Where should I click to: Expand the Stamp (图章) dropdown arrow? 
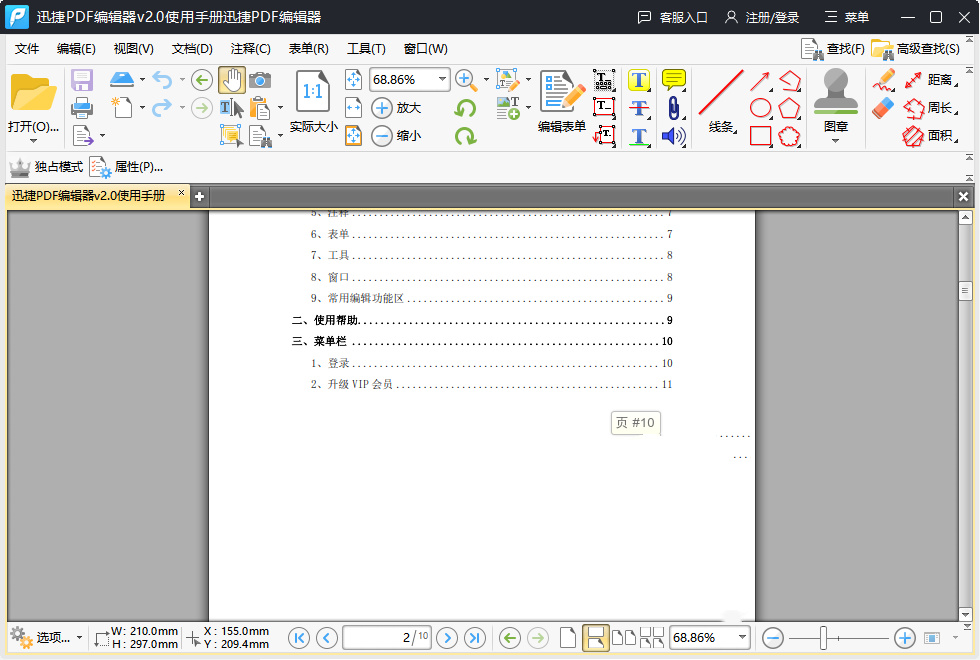coord(836,141)
